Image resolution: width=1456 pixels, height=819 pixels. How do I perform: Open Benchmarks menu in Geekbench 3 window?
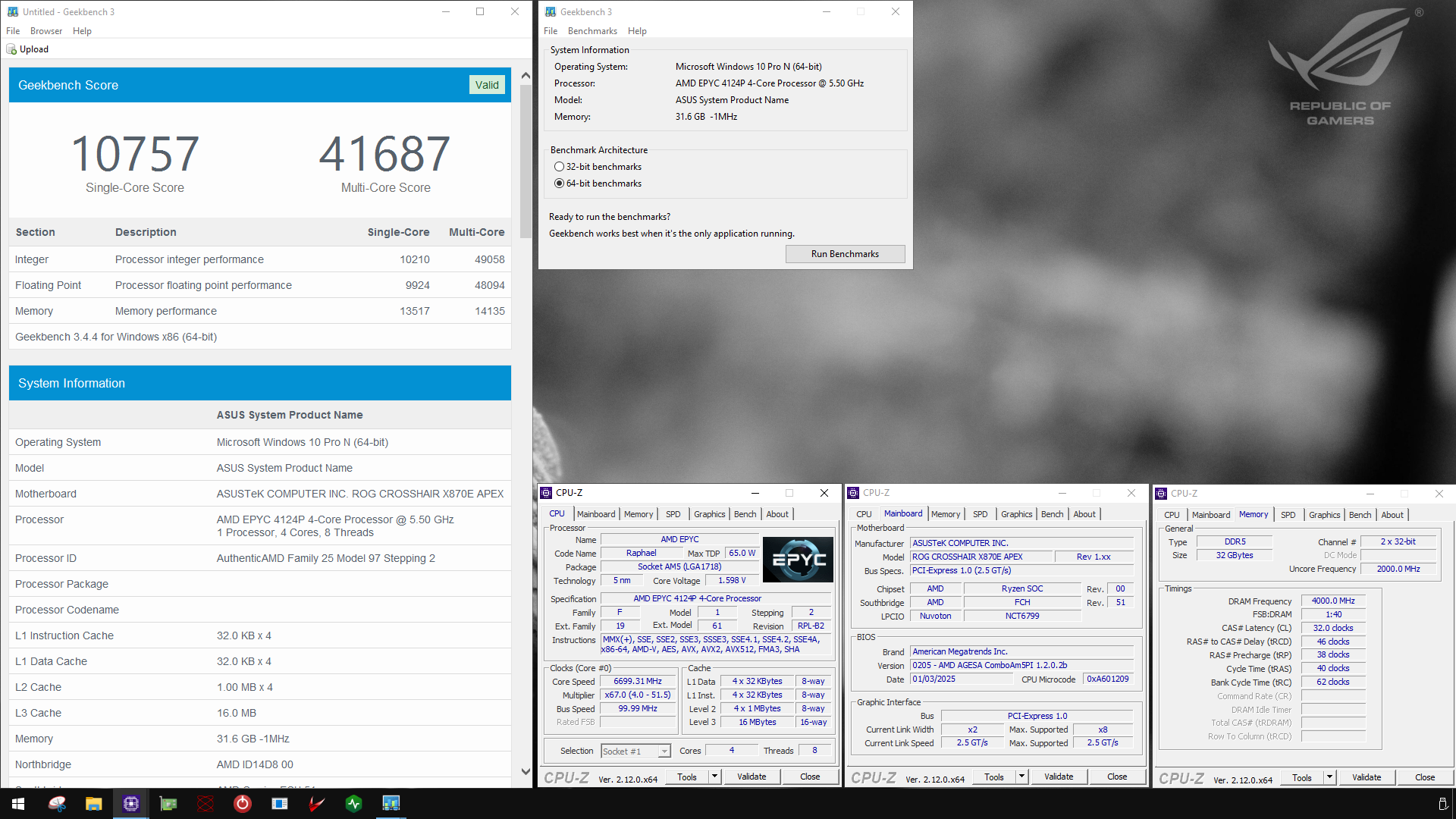coord(592,31)
